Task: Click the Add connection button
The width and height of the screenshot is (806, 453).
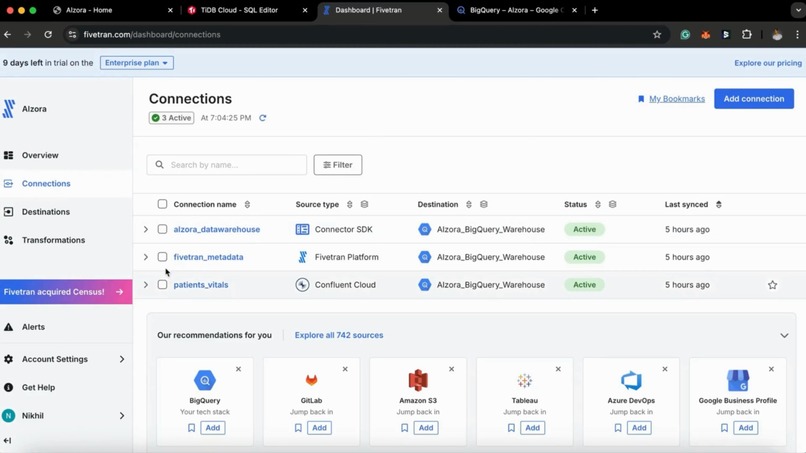Action: coord(754,99)
